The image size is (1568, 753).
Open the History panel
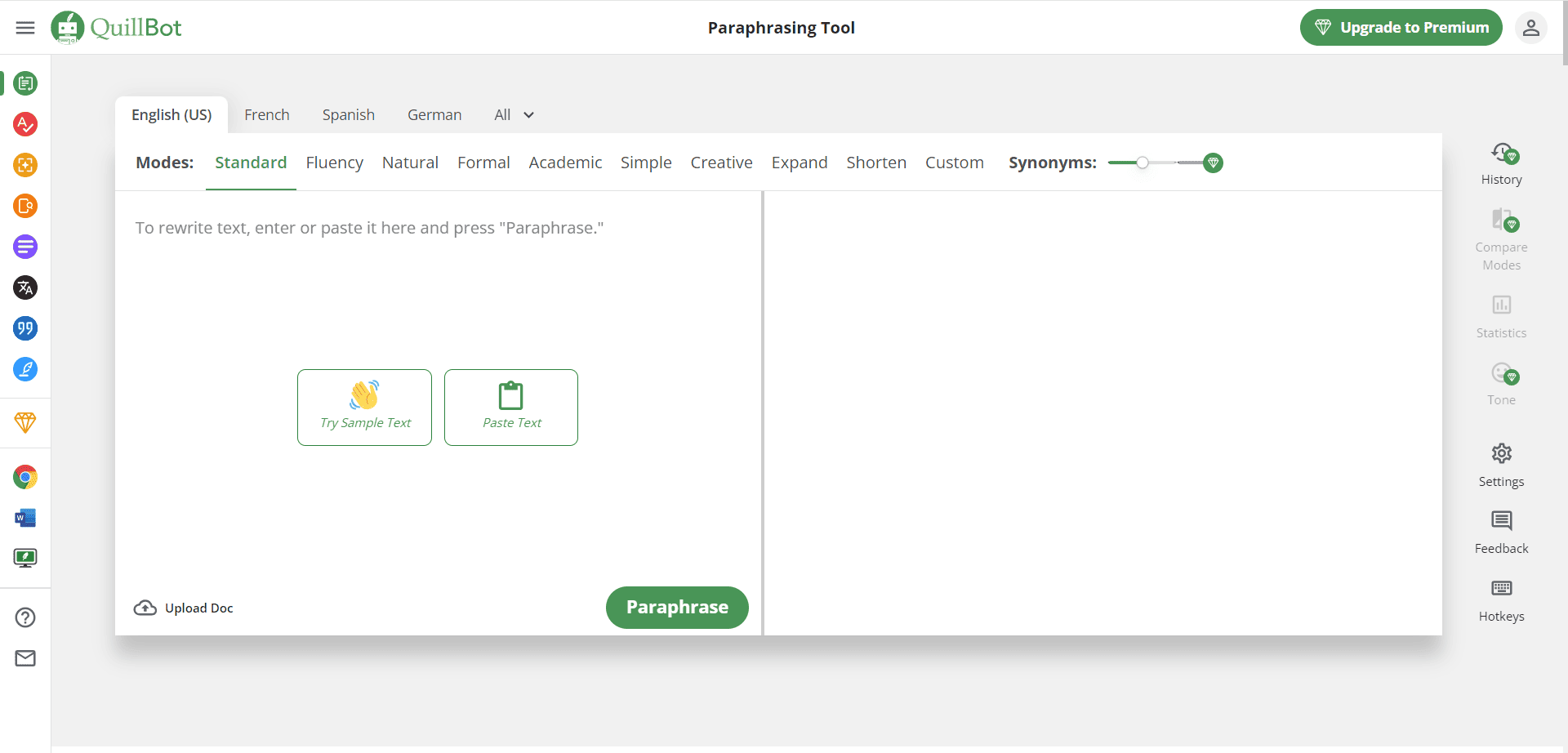(1501, 164)
